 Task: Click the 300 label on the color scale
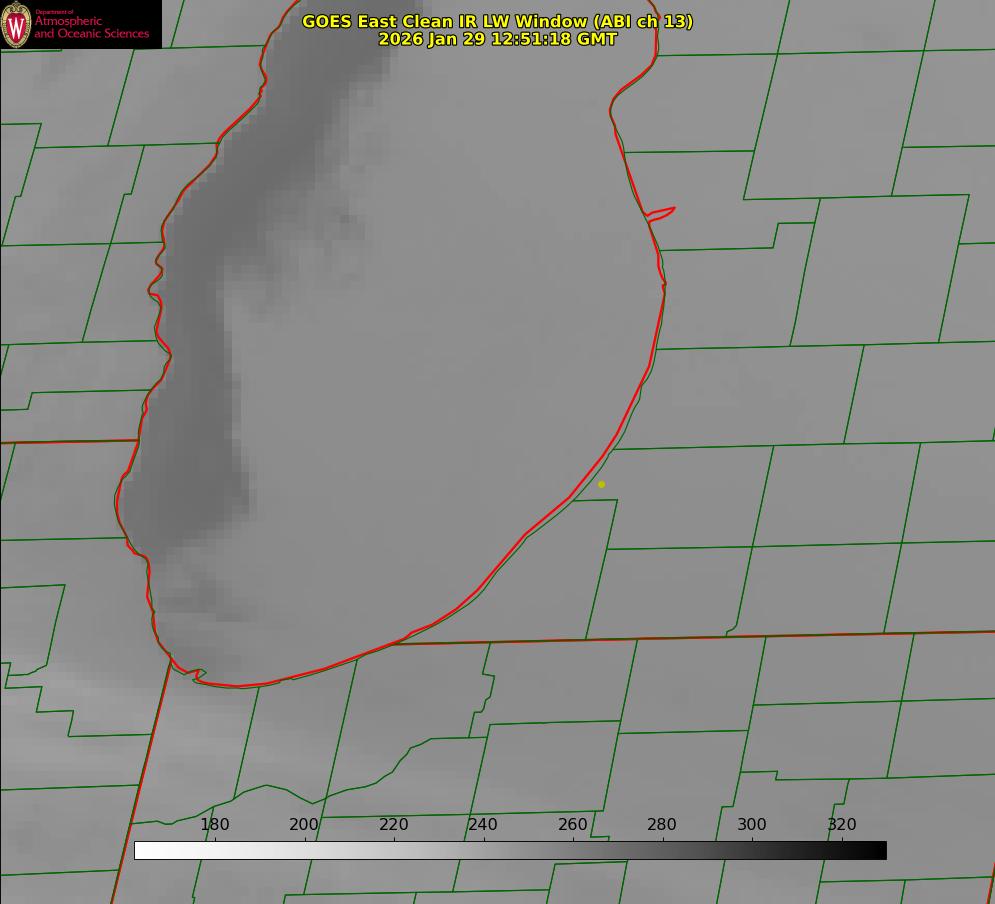coord(752,824)
